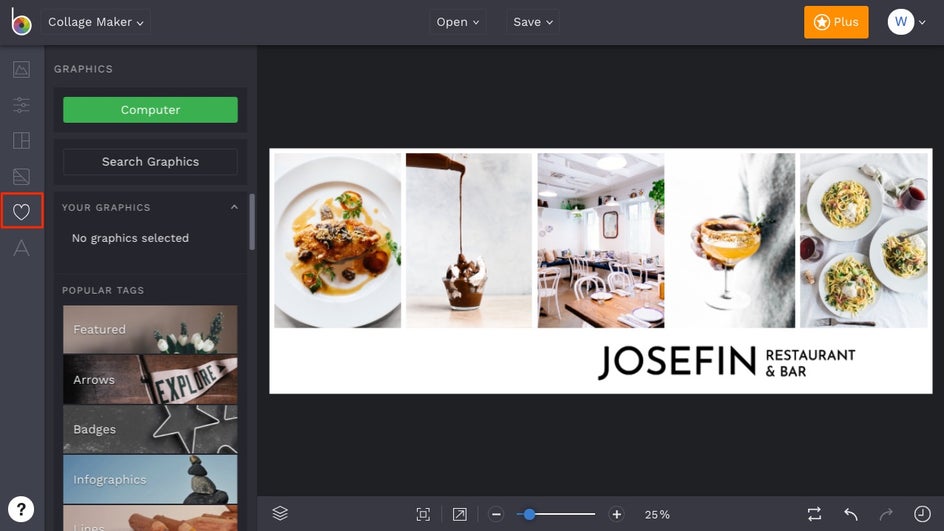Select the Graphics heart sidebar icon
This screenshot has height=531, width=944.
[x=22, y=211]
